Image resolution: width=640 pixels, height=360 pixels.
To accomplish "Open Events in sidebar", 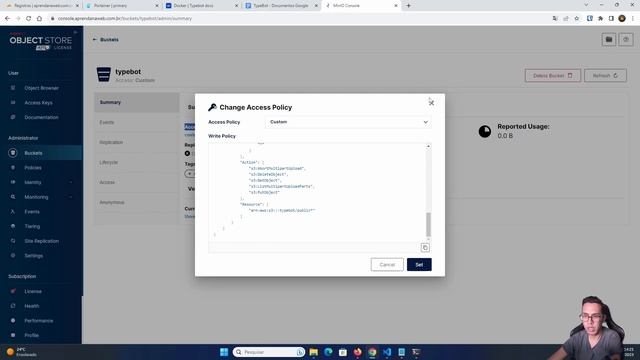I will point(32,212).
